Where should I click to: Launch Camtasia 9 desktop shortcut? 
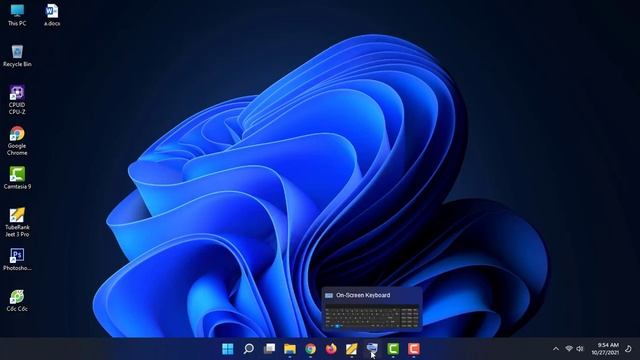pos(17,178)
